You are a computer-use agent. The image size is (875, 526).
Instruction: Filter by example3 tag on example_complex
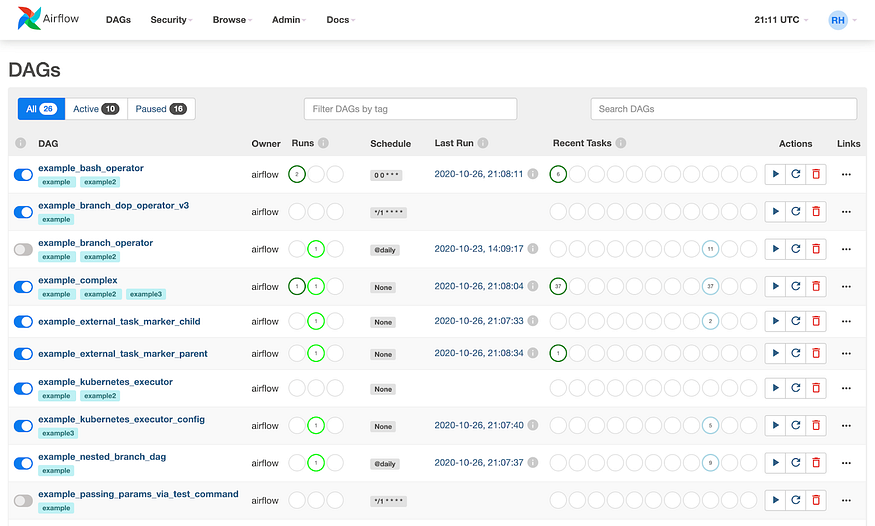coord(146,294)
